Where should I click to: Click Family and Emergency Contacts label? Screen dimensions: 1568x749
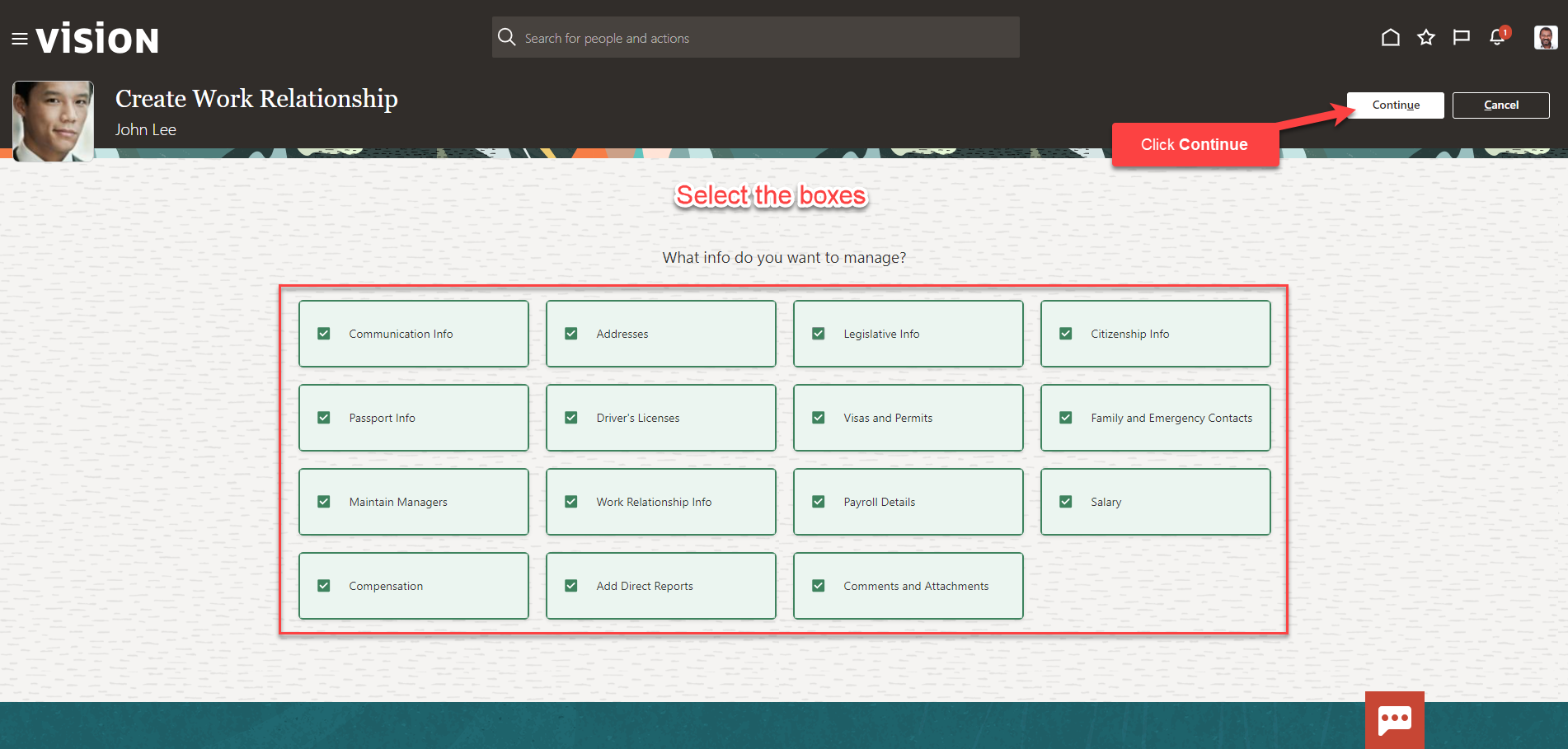[x=1171, y=418]
